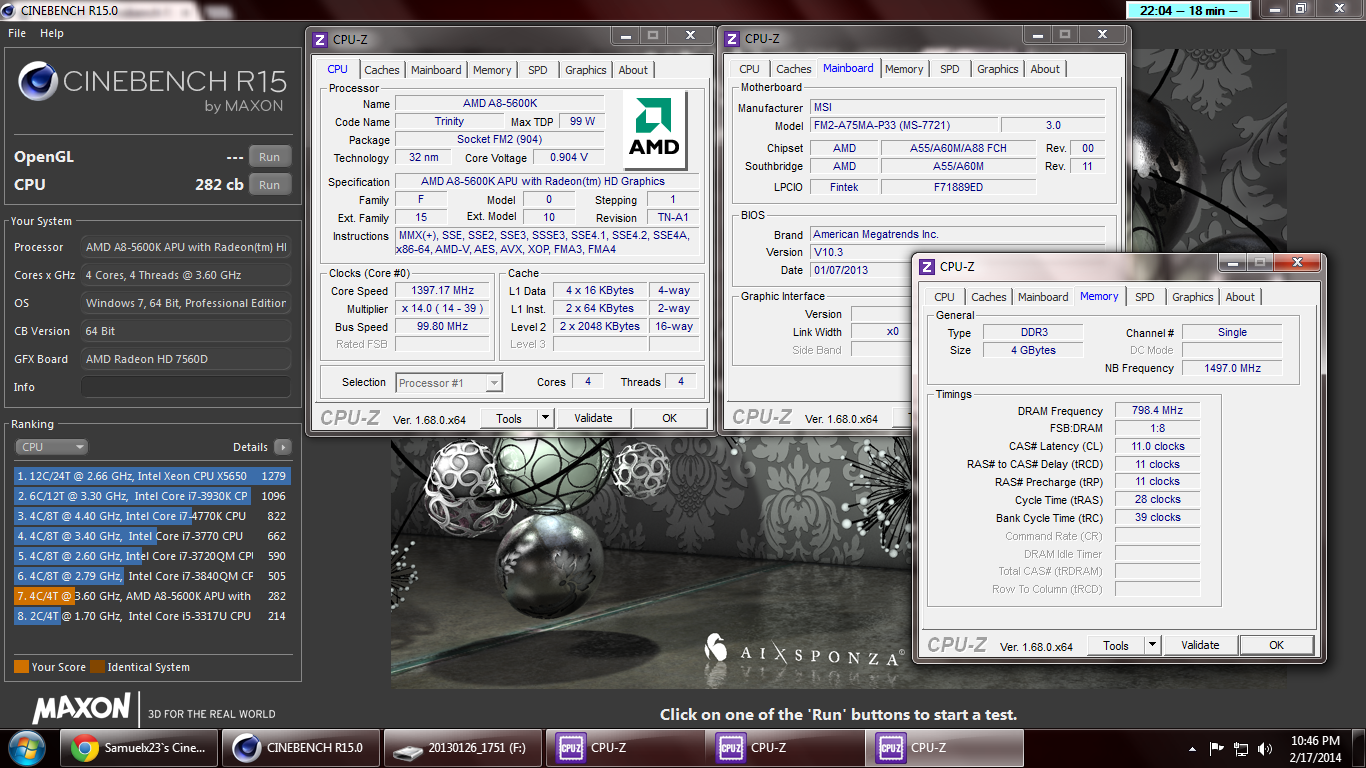Expand Tools dropdown arrow in CPU-Z Memory window
The width and height of the screenshot is (1366, 768).
click(x=1152, y=645)
